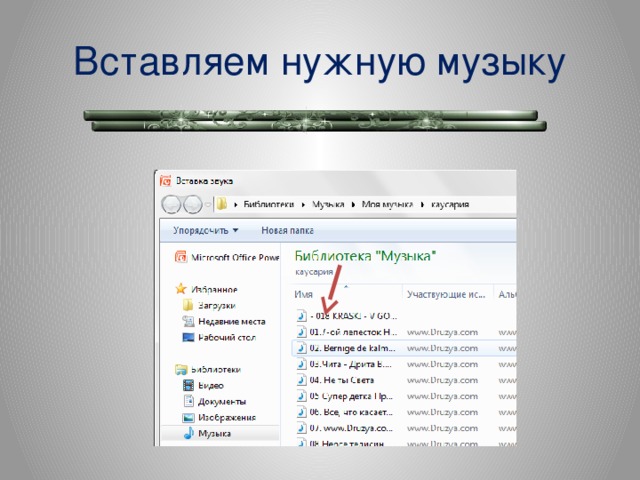Click www.Druzya.com artist cell in '06. Все, что' row
This screenshot has width=640, height=480.
tap(442, 412)
